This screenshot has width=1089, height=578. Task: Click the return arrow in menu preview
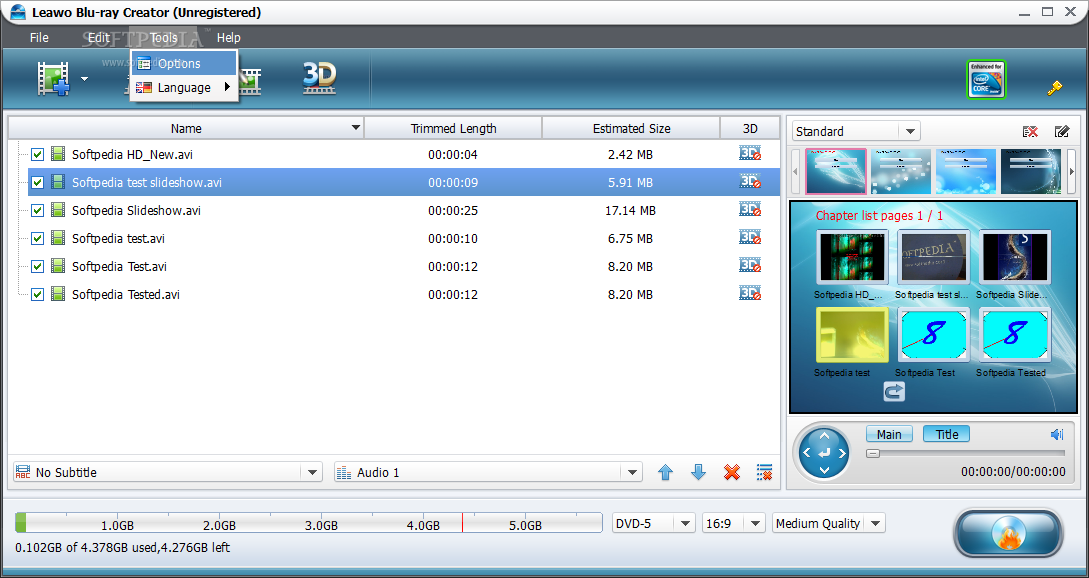tap(894, 392)
